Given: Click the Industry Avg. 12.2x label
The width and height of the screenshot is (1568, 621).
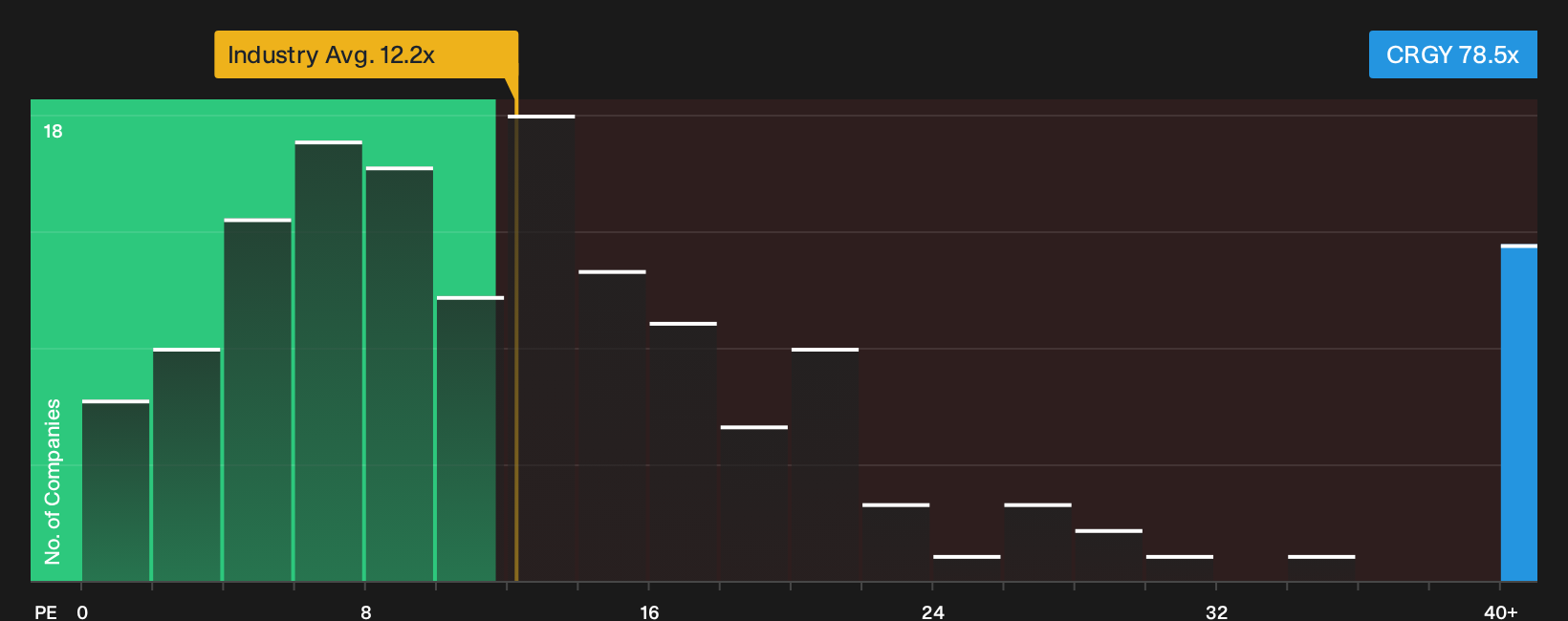Looking at the screenshot, I should tap(366, 54).
